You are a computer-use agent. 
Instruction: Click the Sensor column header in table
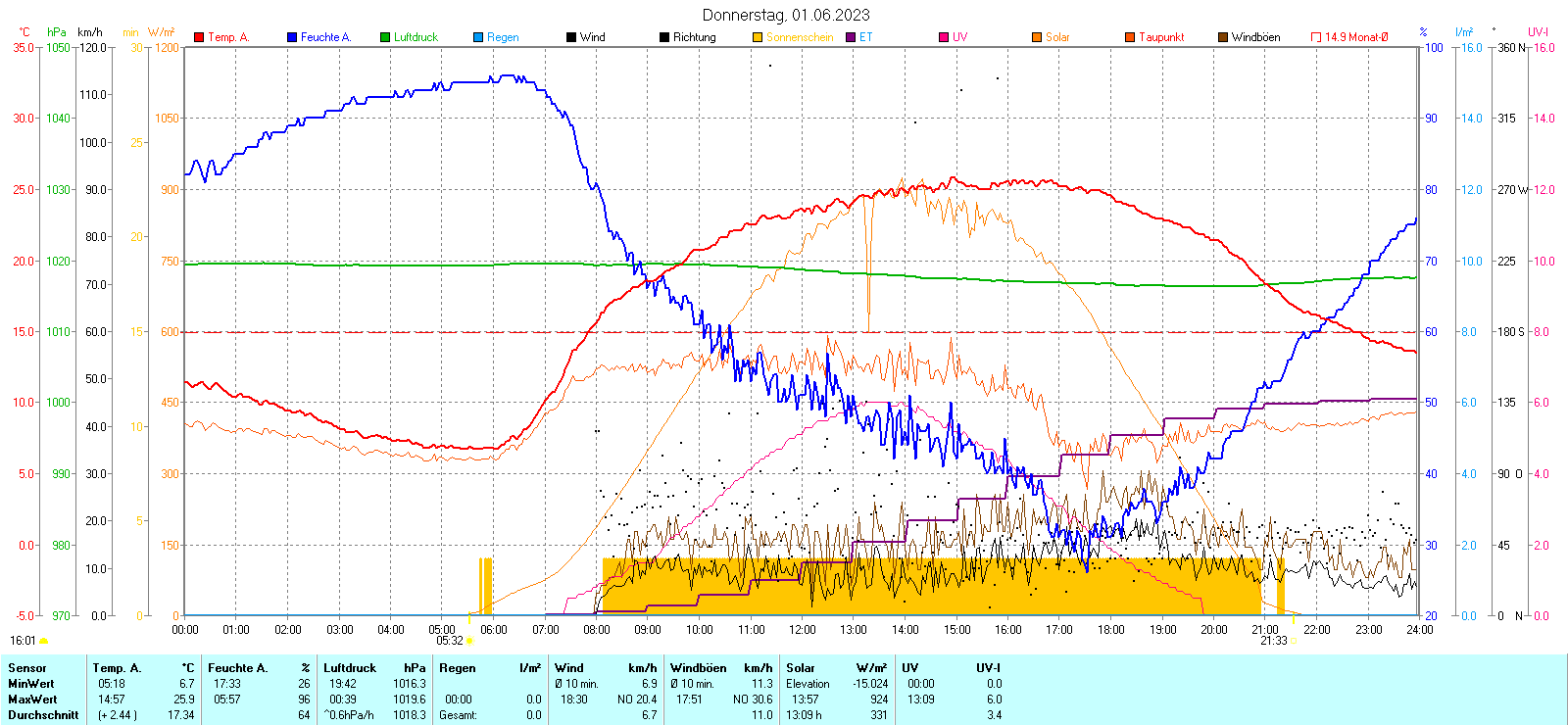(x=27, y=668)
